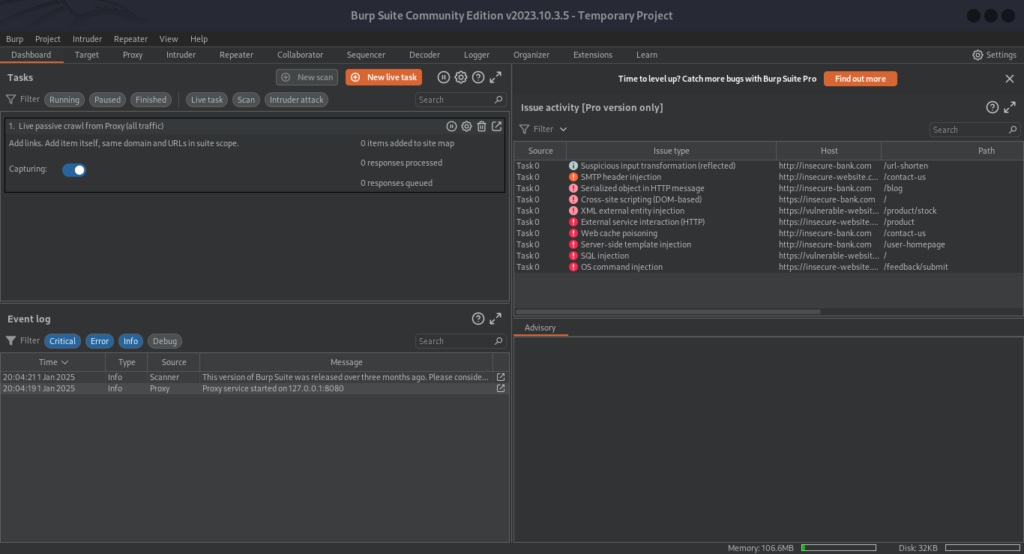Toggle the Capturing switch off

[74, 170]
